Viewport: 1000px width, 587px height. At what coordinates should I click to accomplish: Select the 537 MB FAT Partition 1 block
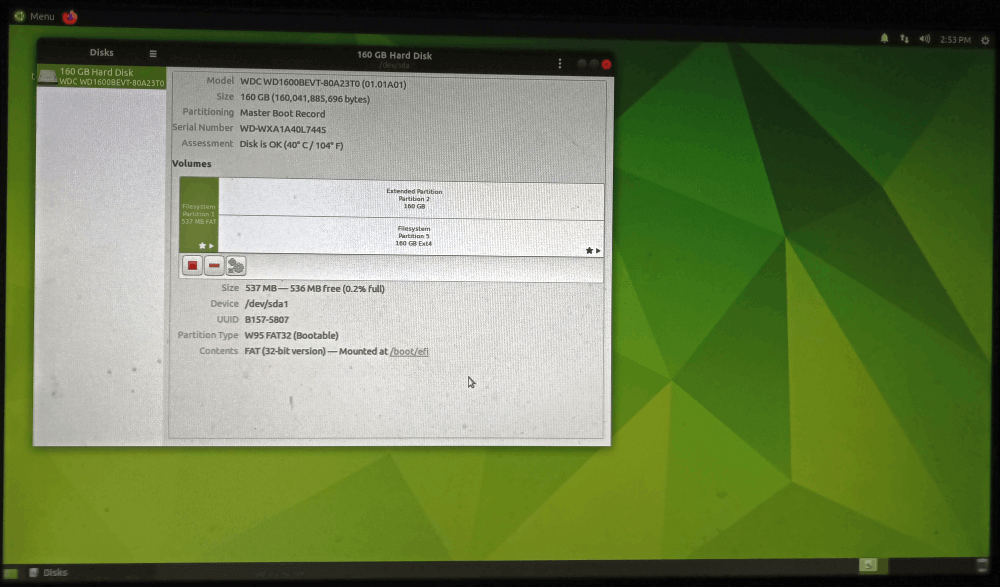point(199,214)
